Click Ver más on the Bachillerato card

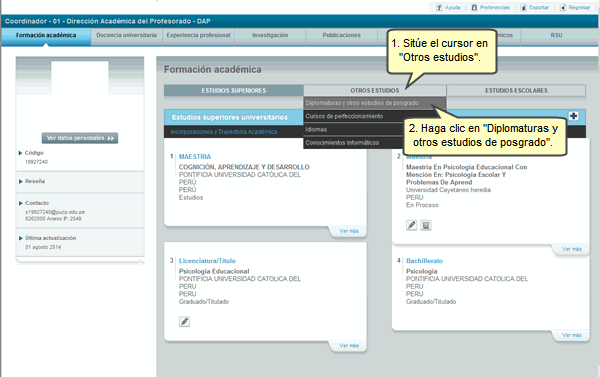tap(572, 335)
